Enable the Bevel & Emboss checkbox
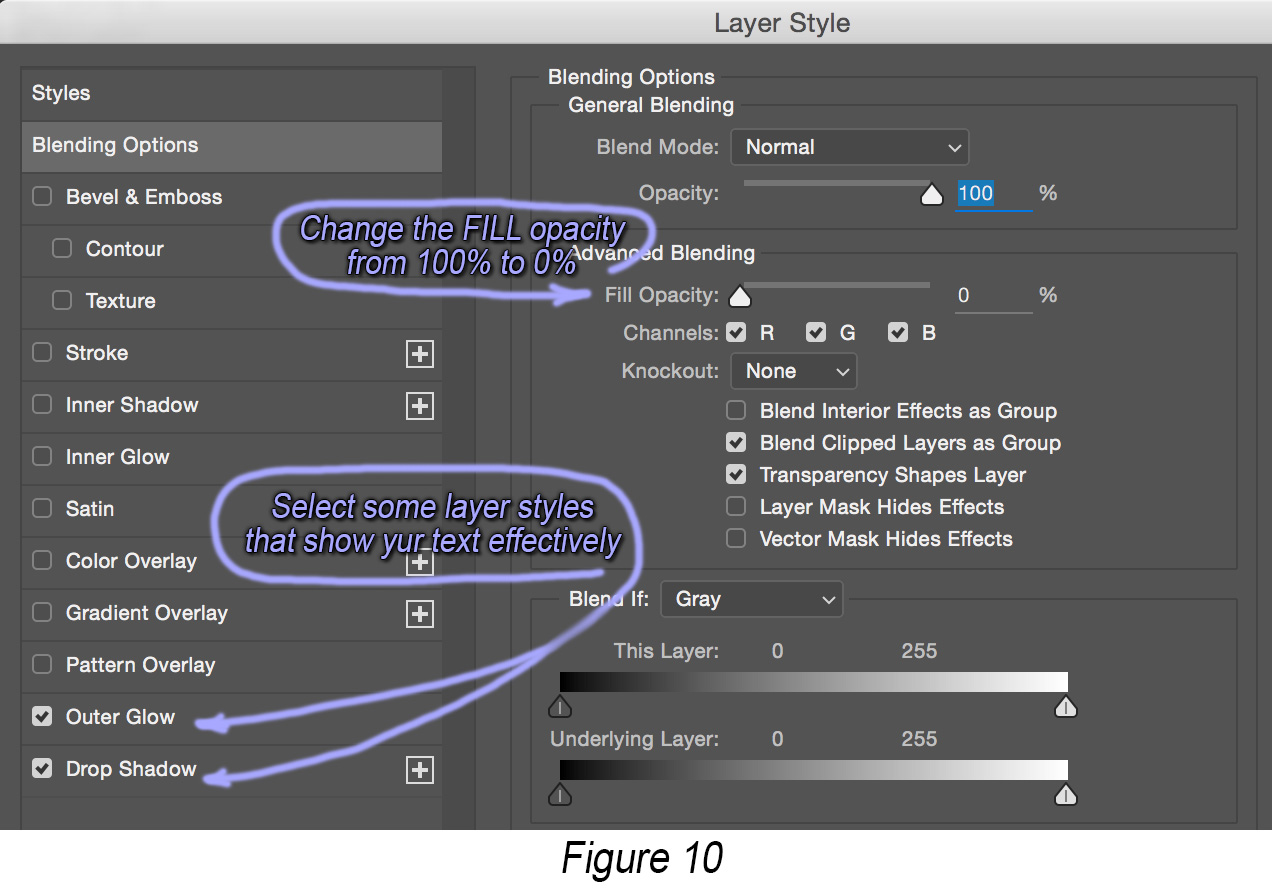Screen dimensions: 1272x890 pyautogui.click(x=42, y=197)
